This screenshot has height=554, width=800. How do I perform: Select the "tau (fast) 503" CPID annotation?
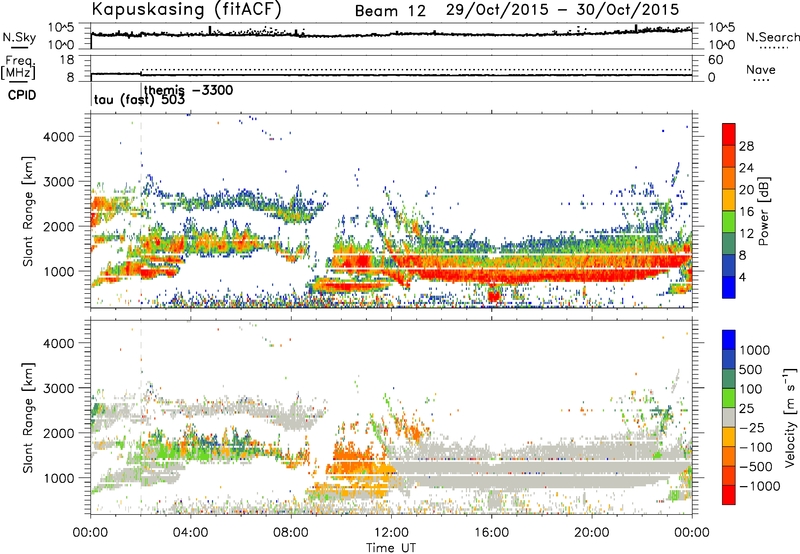(139, 100)
